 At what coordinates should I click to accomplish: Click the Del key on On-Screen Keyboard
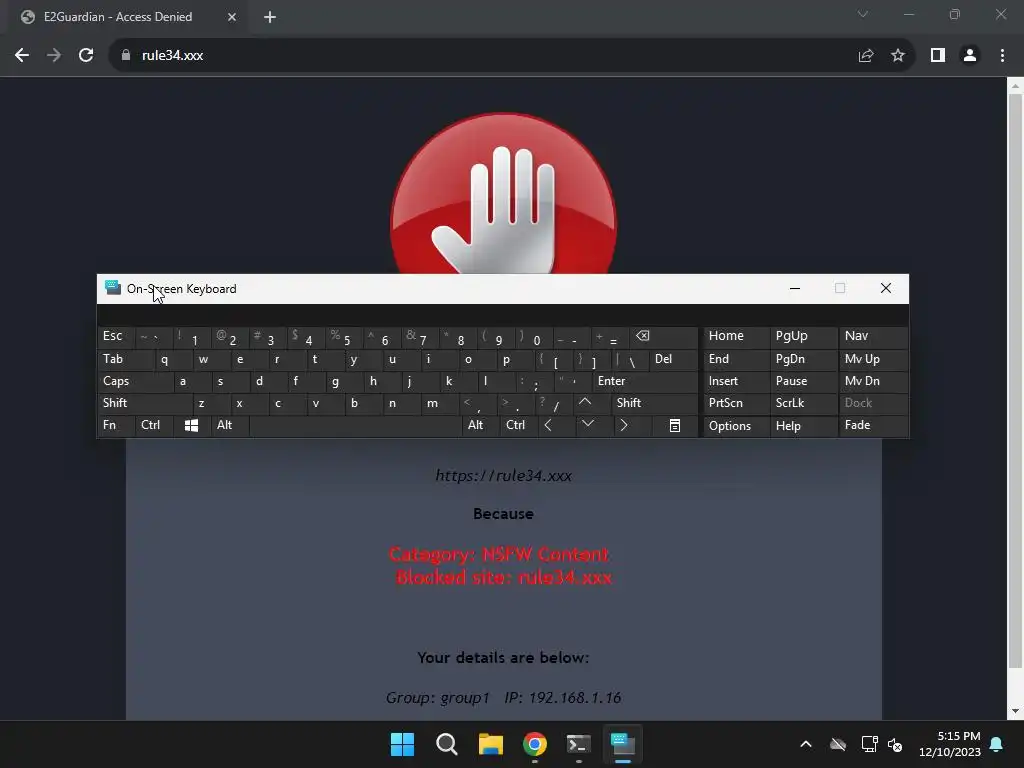coord(673,359)
